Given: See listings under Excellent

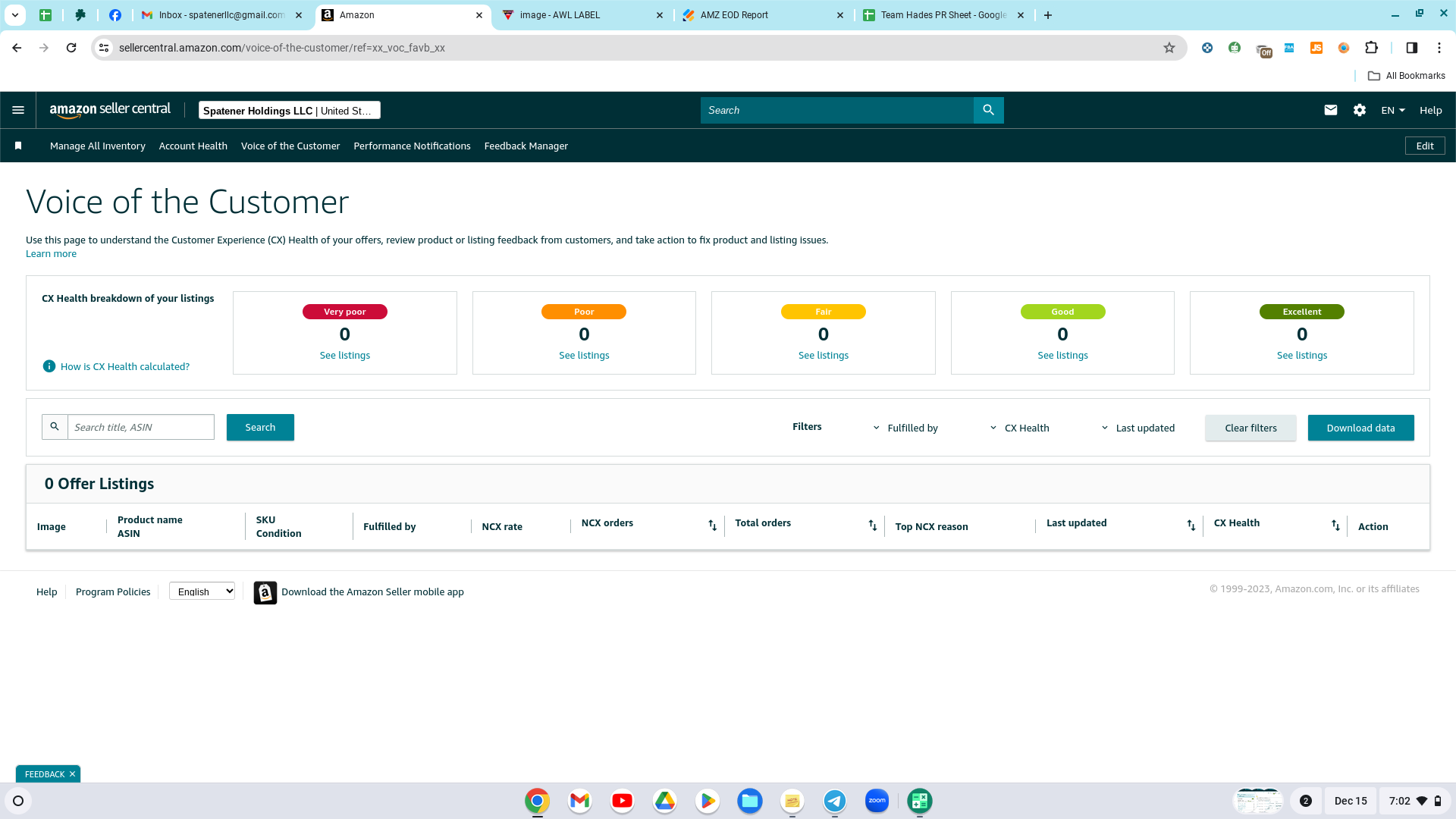Looking at the screenshot, I should coord(1302,355).
